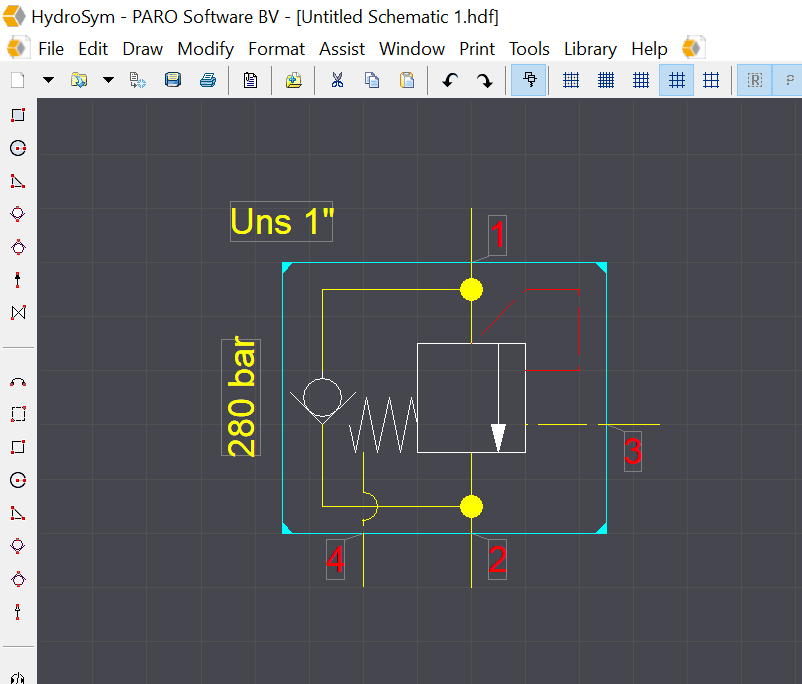The height and width of the screenshot is (684, 802).
Task: Open the dropdown next to the New icon
Action: coord(47,80)
